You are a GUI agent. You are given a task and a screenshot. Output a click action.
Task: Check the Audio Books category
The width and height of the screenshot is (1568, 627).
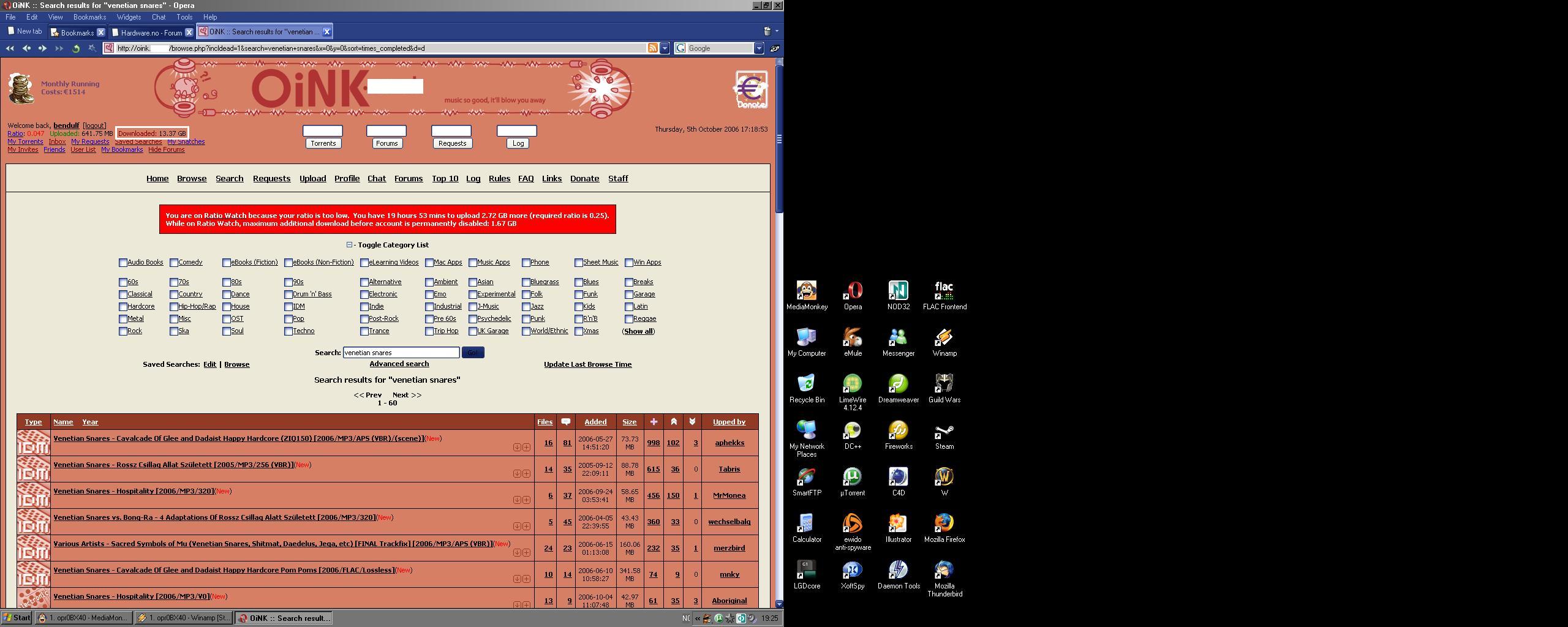point(123,263)
